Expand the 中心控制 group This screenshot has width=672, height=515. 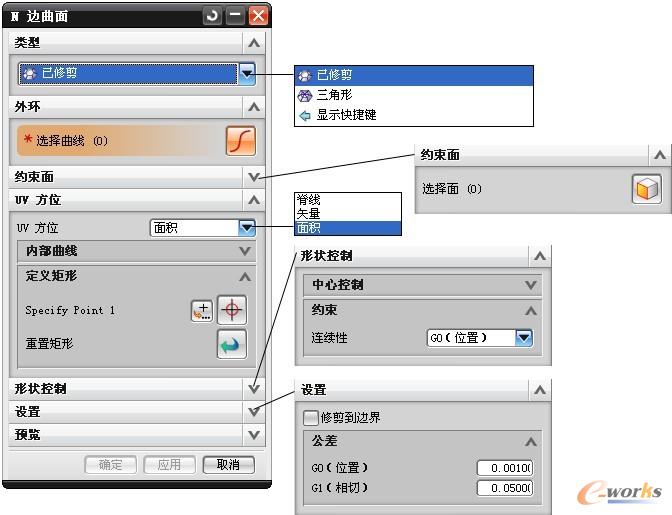tap(531, 285)
